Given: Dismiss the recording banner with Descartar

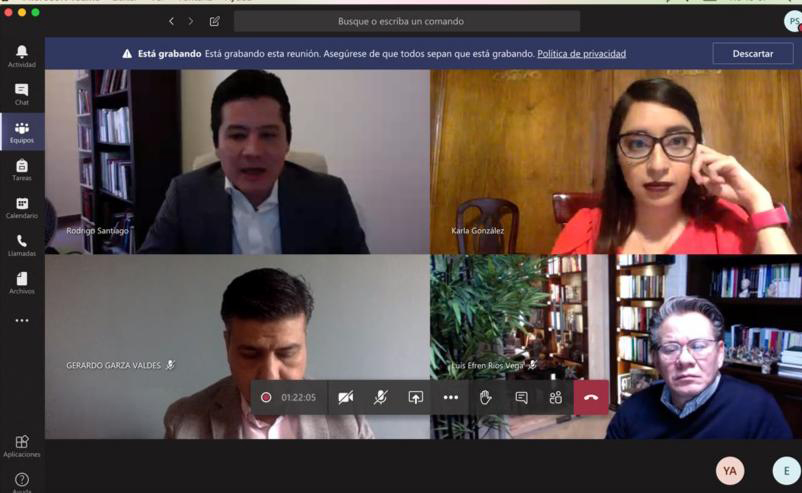Looking at the screenshot, I should [x=752, y=54].
